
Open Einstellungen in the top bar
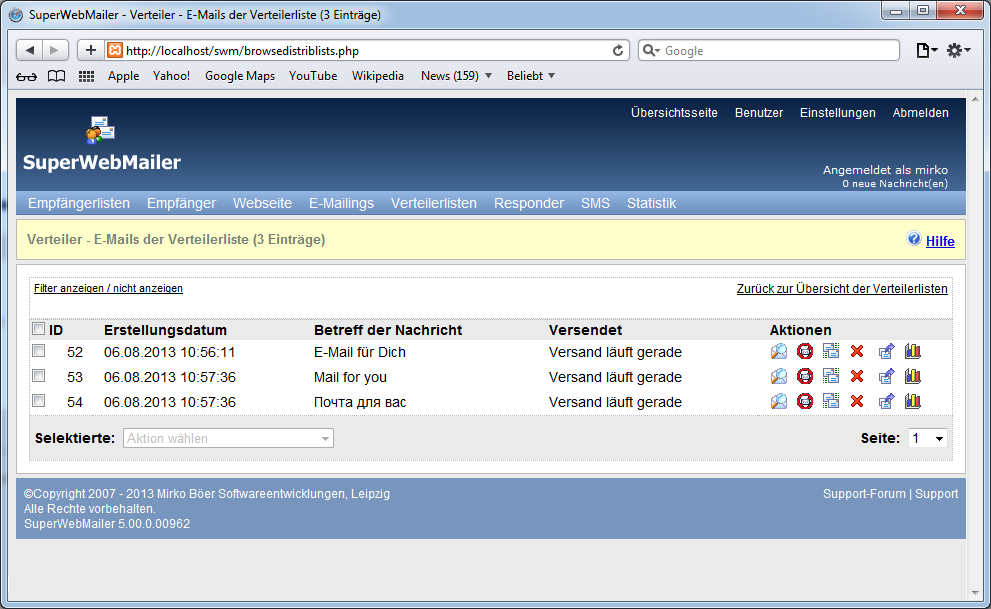pos(838,112)
